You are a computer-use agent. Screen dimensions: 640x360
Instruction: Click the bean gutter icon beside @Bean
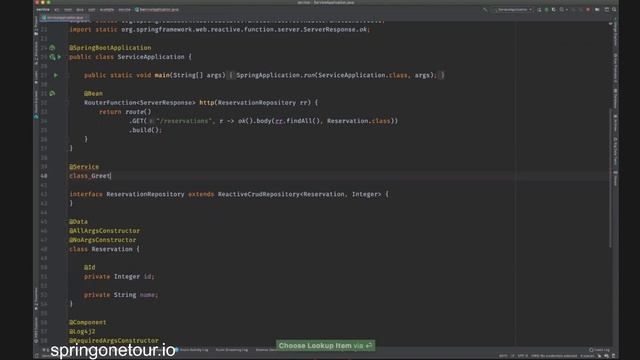click(52, 93)
